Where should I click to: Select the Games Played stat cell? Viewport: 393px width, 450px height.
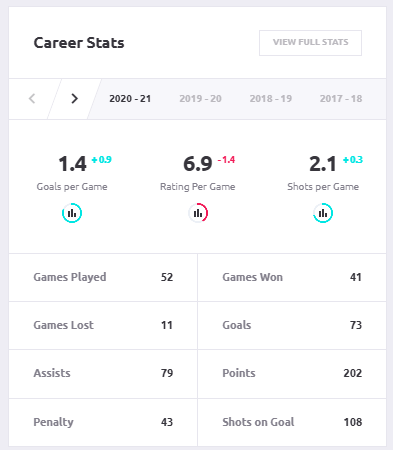pyautogui.click(x=103, y=277)
